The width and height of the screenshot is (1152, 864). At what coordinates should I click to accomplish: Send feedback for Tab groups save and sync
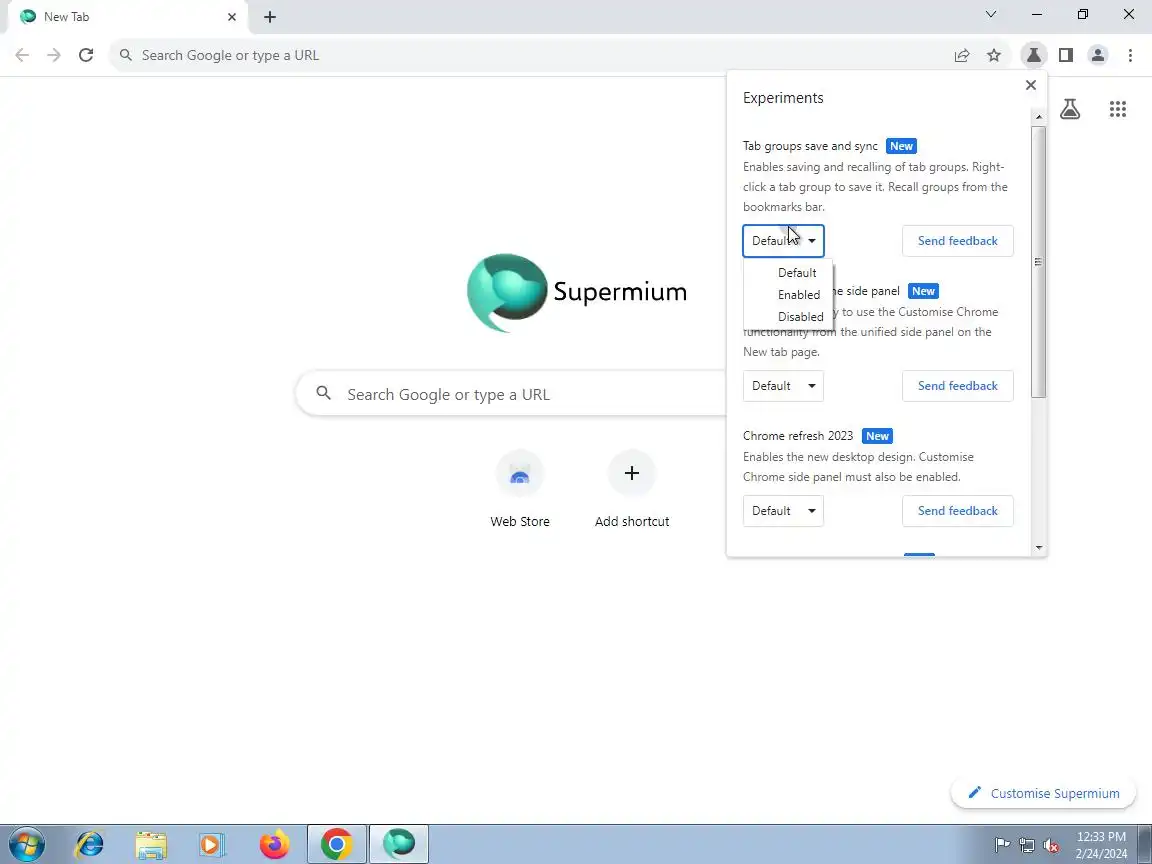[957, 241]
